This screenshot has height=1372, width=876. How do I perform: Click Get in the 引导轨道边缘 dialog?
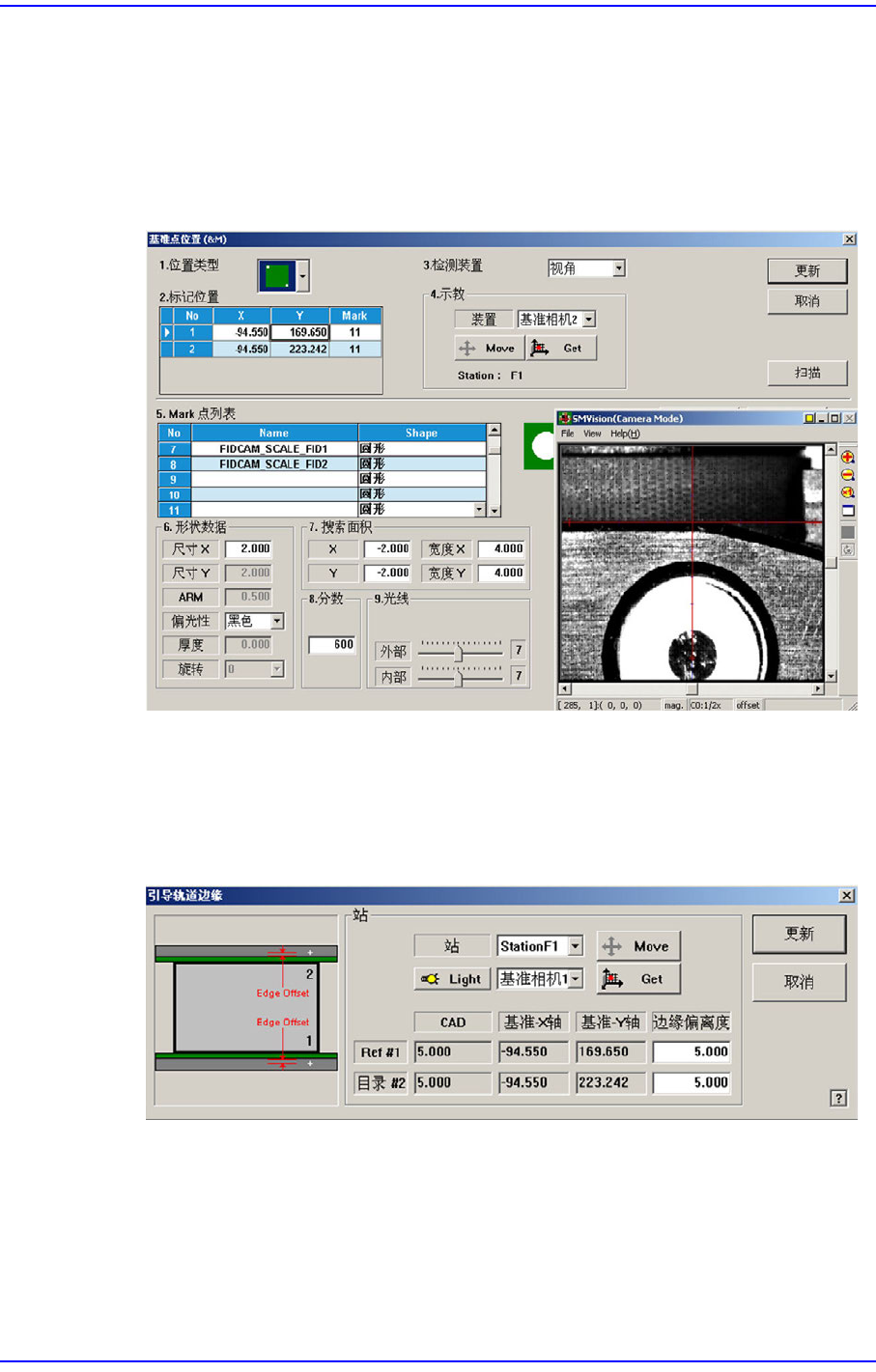pyautogui.click(x=637, y=979)
